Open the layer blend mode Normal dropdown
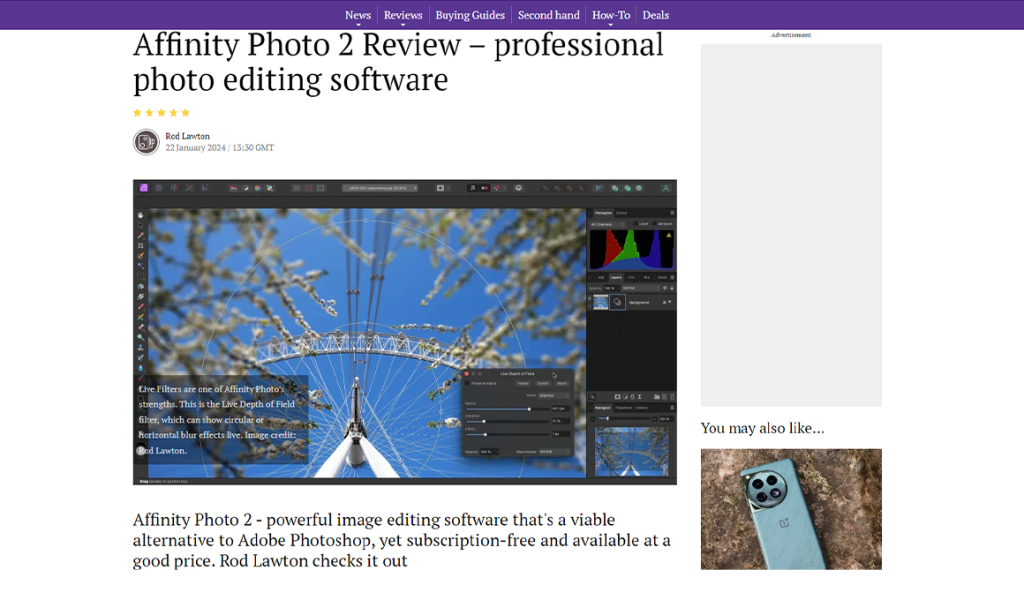This screenshot has height=600, width=1024. (639, 288)
